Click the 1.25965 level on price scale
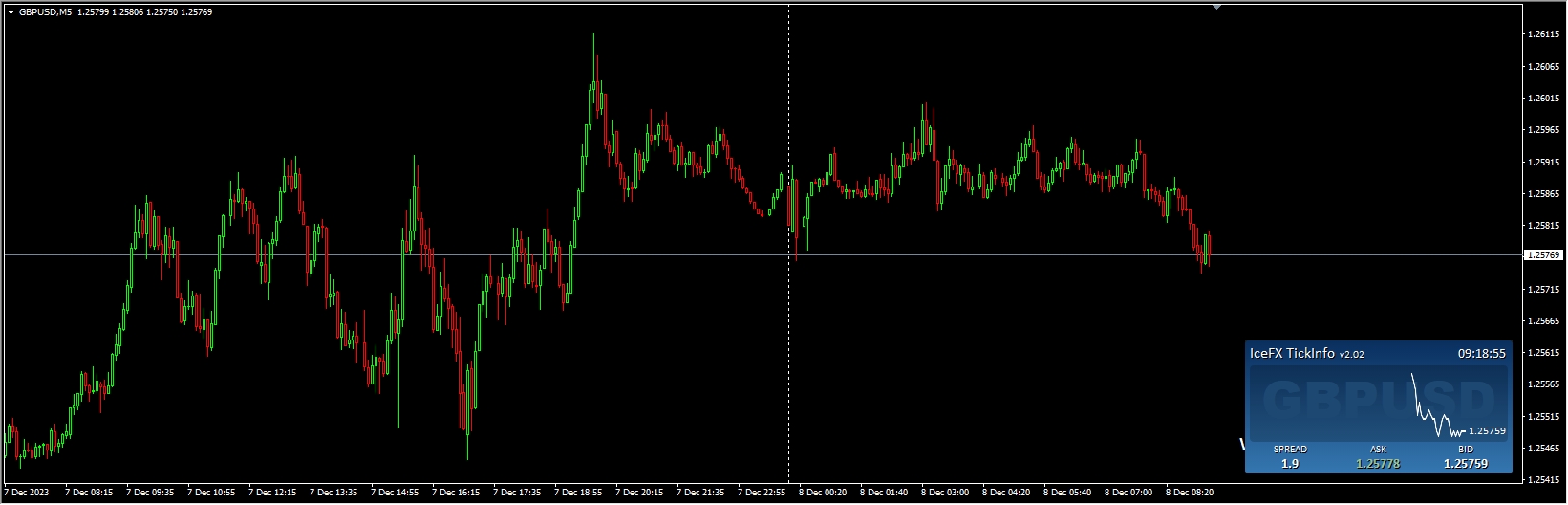Screen dimensions: 1568x505 [x=1544, y=130]
